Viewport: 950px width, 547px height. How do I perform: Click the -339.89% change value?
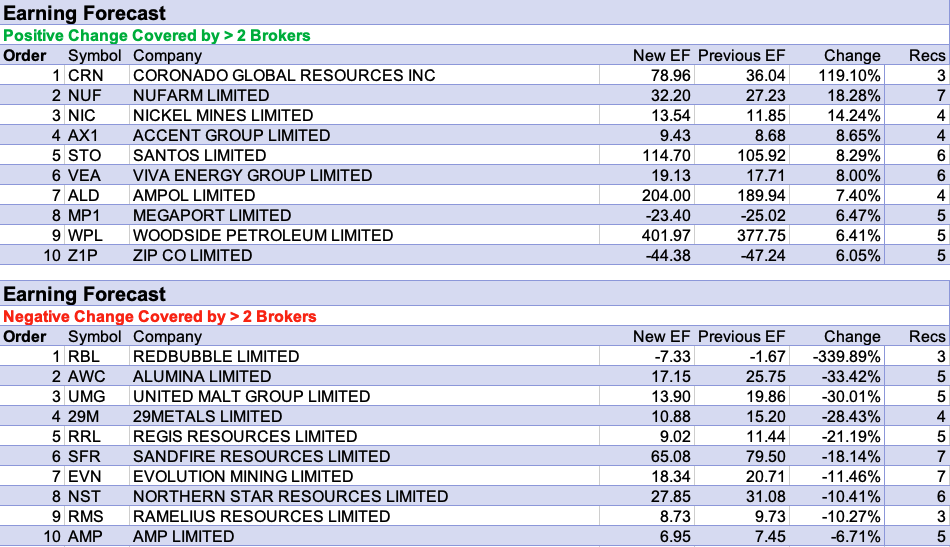click(x=847, y=357)
